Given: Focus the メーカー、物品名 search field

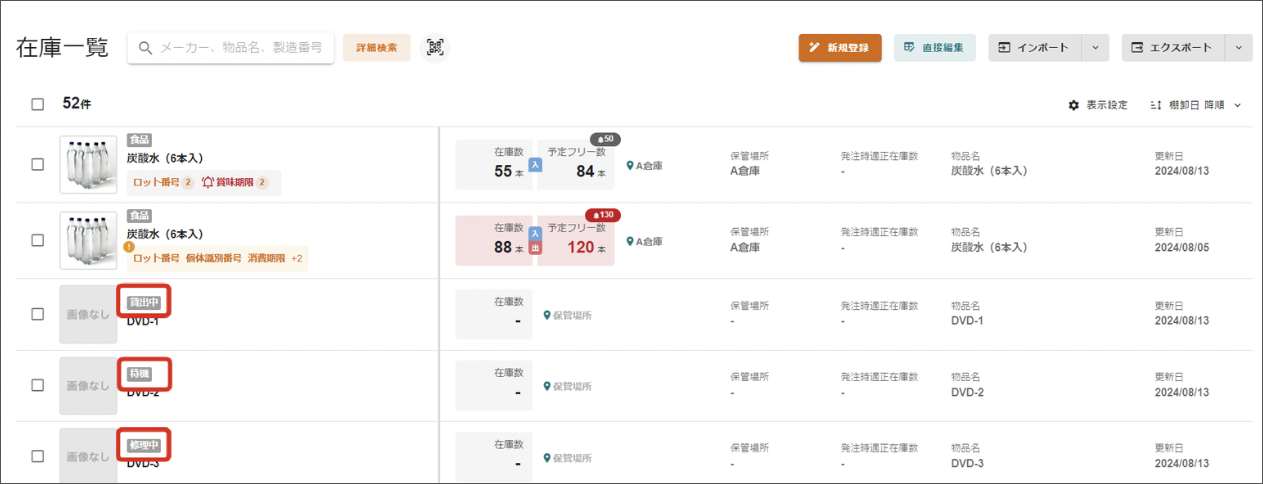Looking at the screenshot, I should pos(231,48).
